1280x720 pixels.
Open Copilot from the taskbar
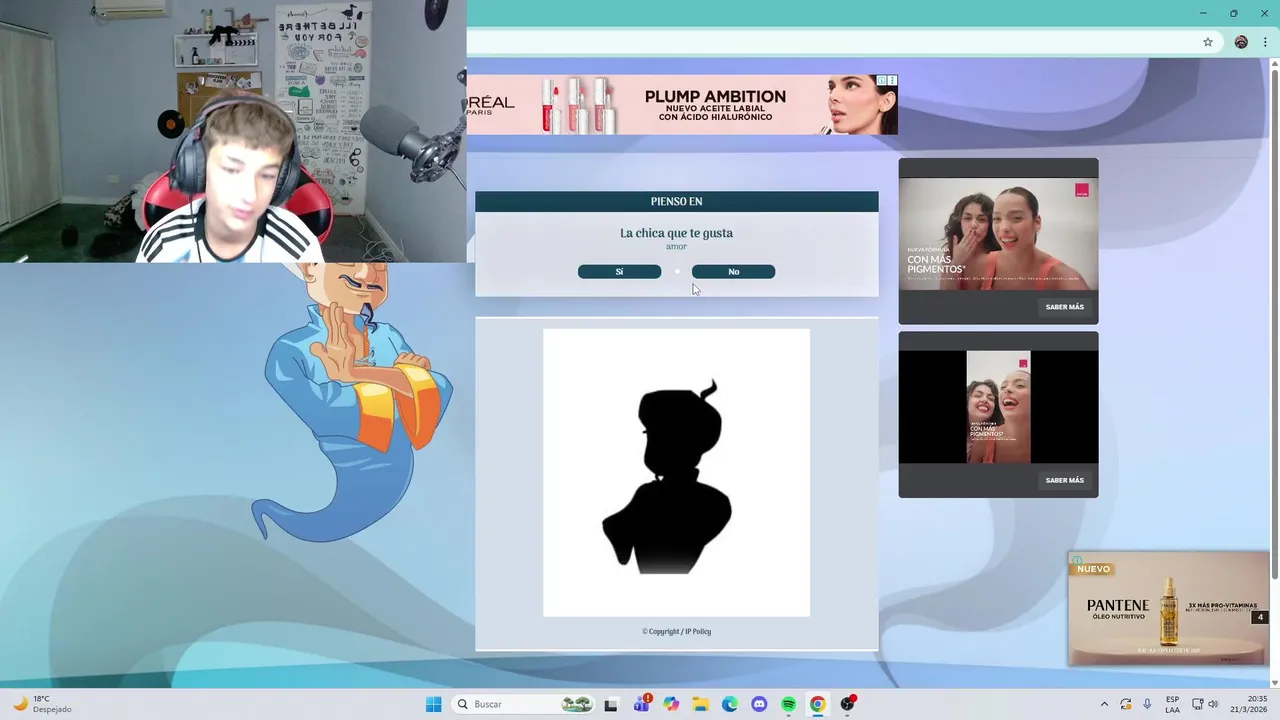tap(671, 704)
